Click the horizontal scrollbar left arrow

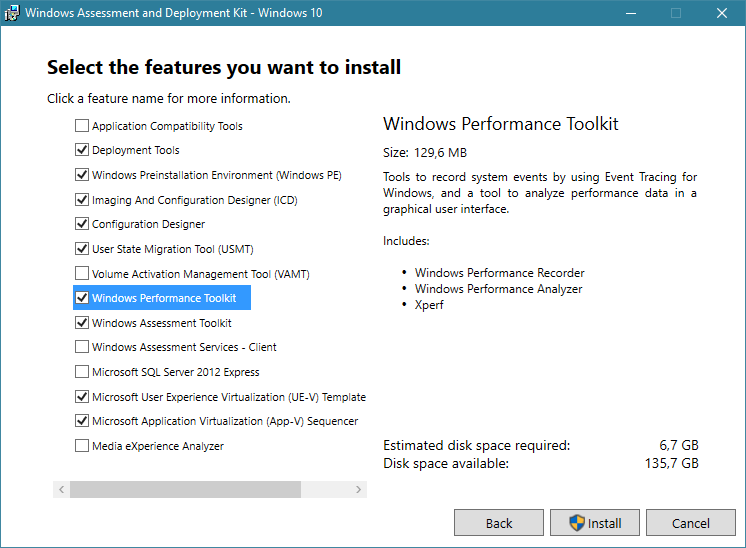(61, 490)
